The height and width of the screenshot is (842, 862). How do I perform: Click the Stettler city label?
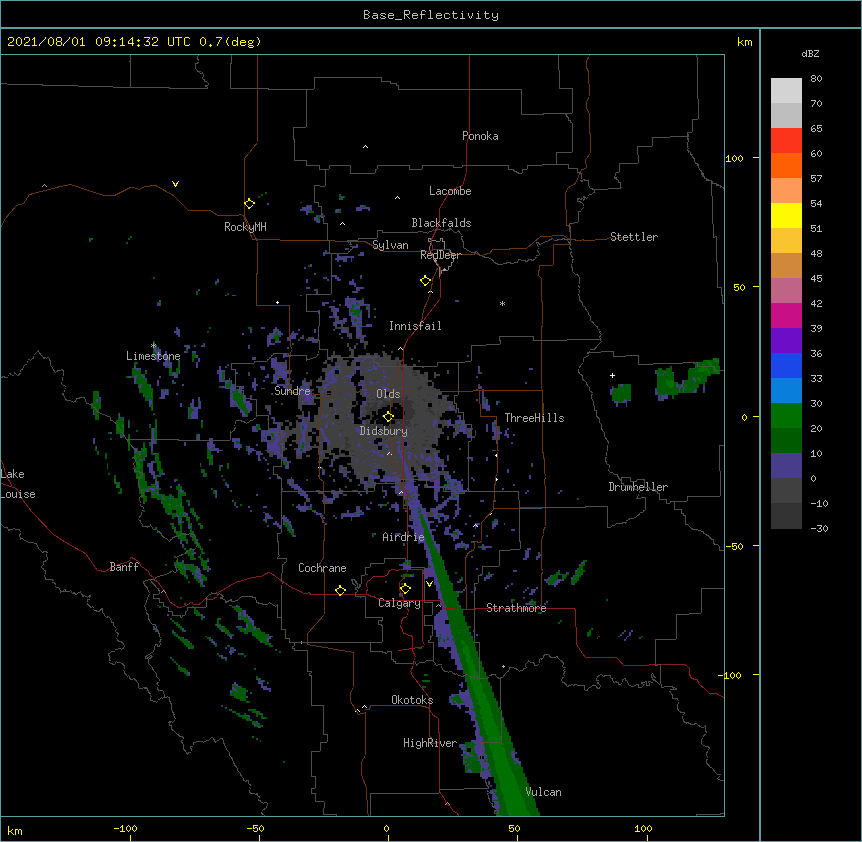(x=634, y=237)
